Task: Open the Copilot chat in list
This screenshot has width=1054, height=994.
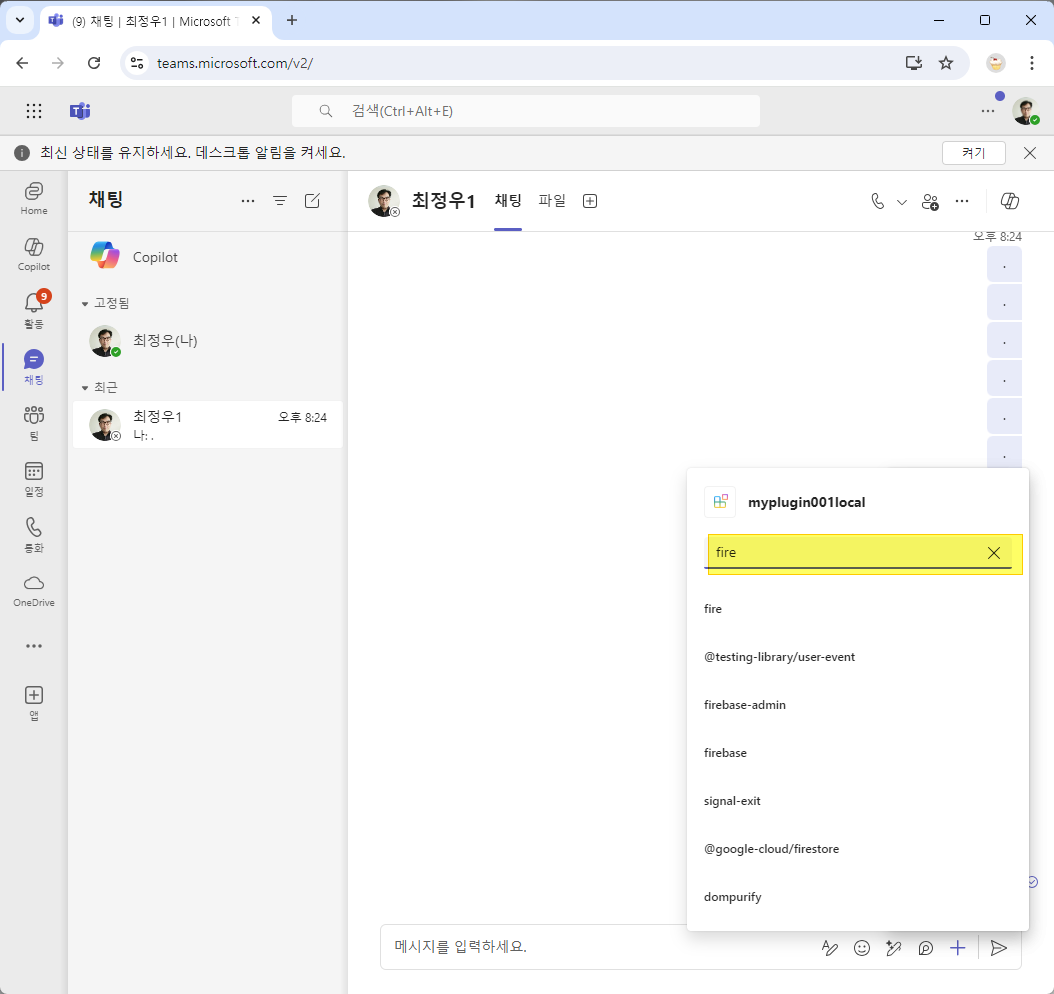Action: pyautogui.click(x=208, y=257)
